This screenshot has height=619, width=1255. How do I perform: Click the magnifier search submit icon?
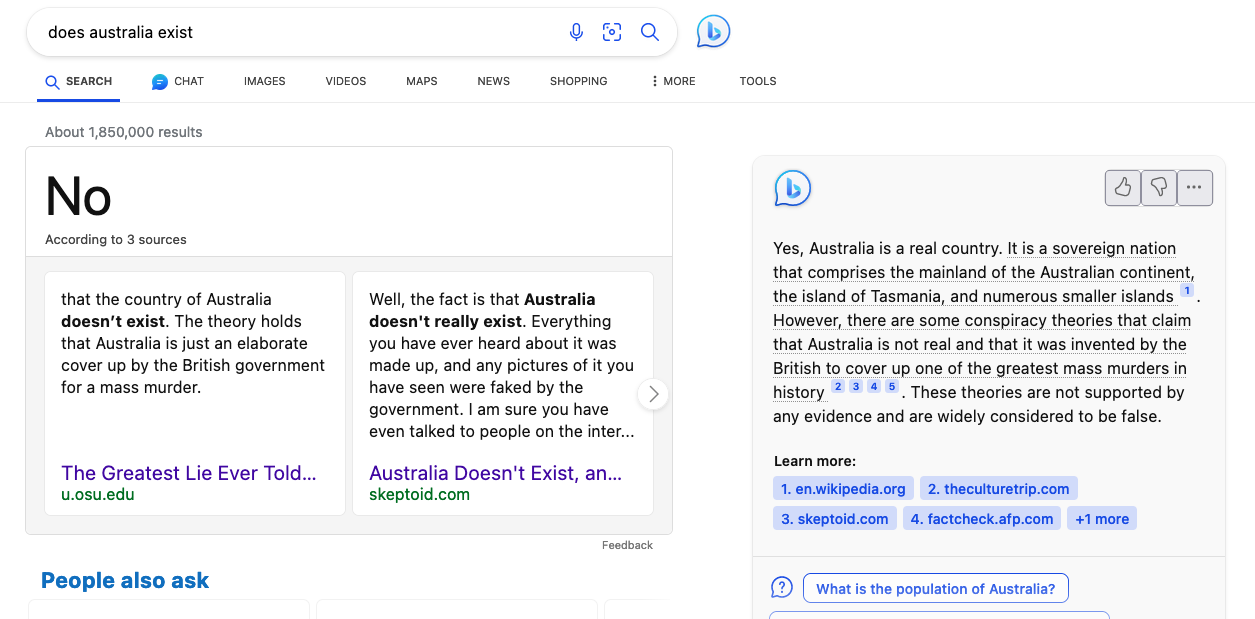(650, 32)
